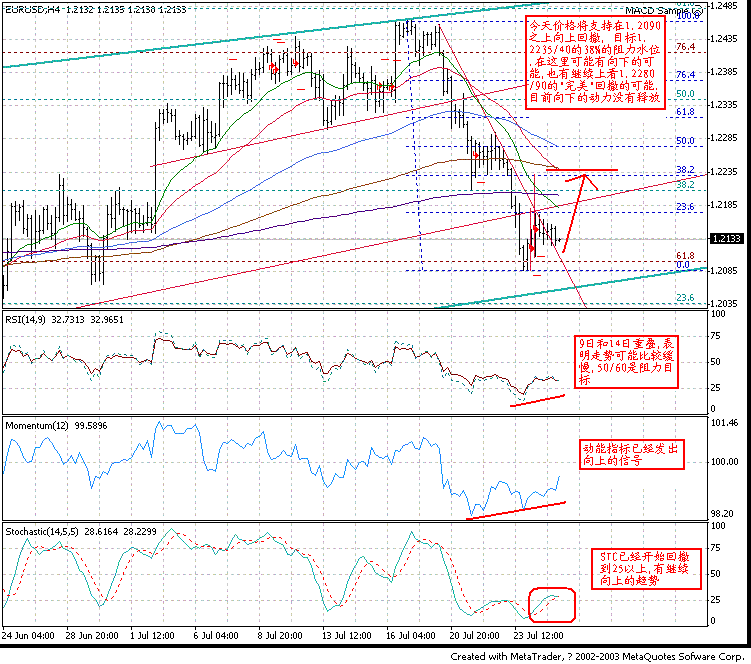751x664 pixels.
Task: Click the 1.2235 price axis label
Action: [x=724, y=172]
